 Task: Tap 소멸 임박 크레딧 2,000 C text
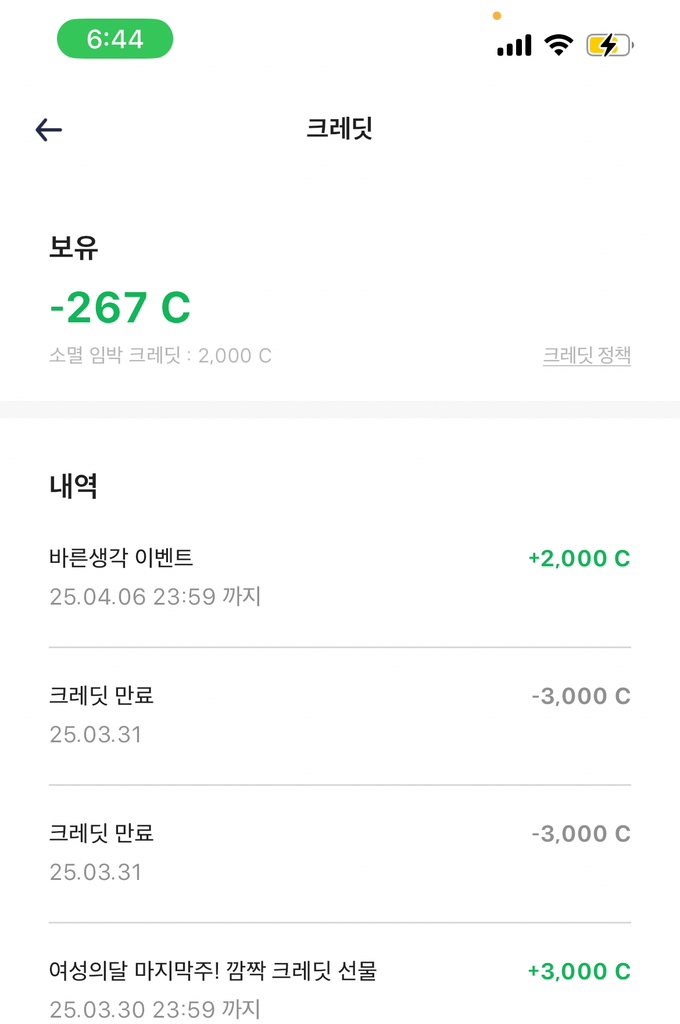pos(160,356)
